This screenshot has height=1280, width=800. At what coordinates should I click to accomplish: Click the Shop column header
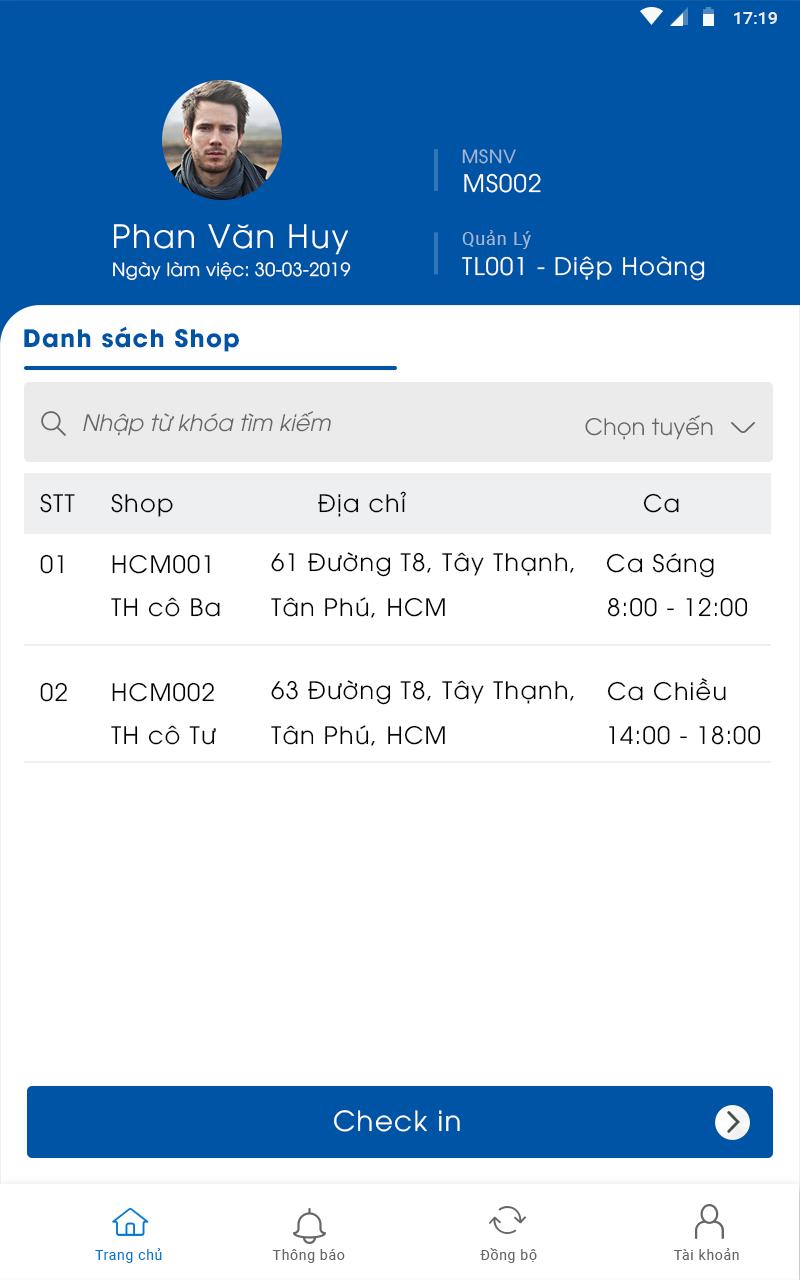point(142,504)
